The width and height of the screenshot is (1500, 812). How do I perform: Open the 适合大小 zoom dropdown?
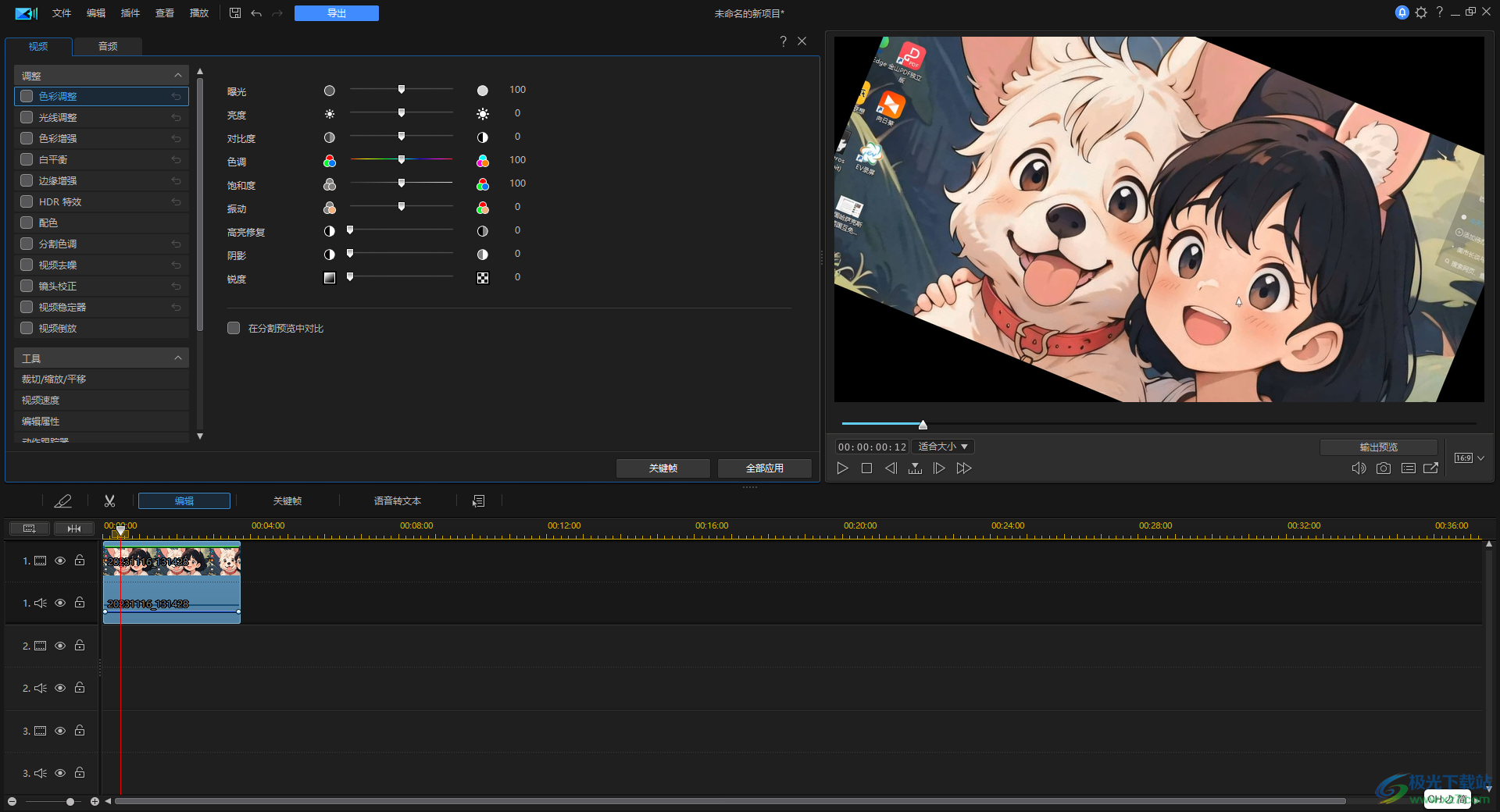coord(943,447)
